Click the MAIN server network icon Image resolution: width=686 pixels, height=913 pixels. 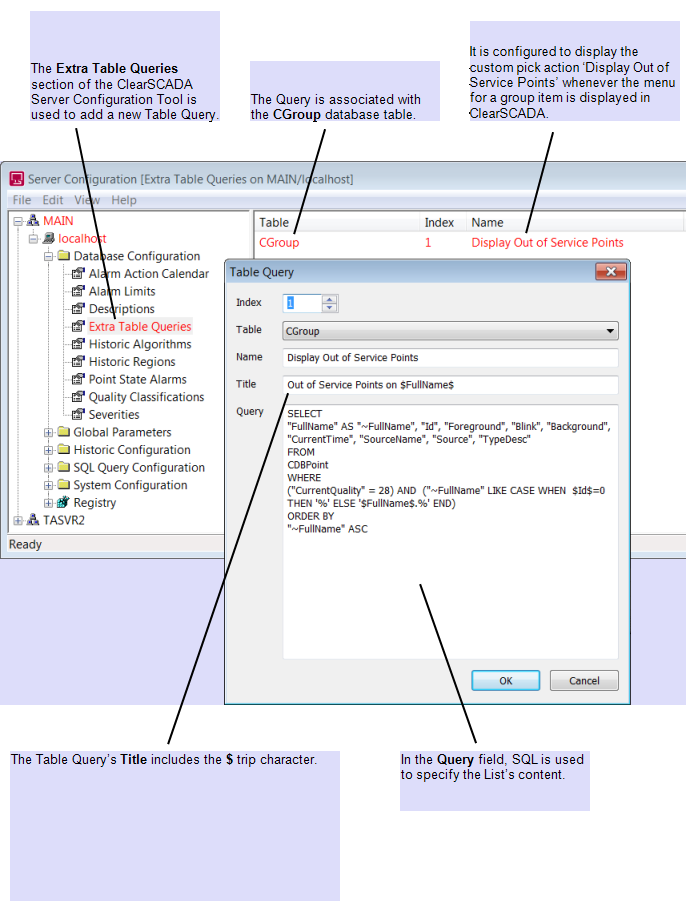click(32, 221)
